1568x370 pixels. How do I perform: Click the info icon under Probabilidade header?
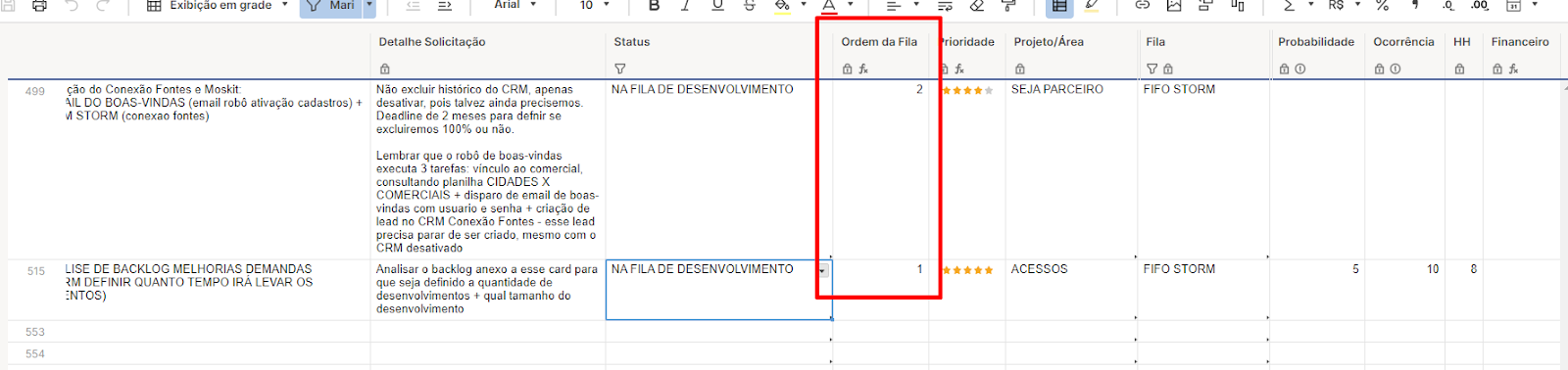point(1300,69)
